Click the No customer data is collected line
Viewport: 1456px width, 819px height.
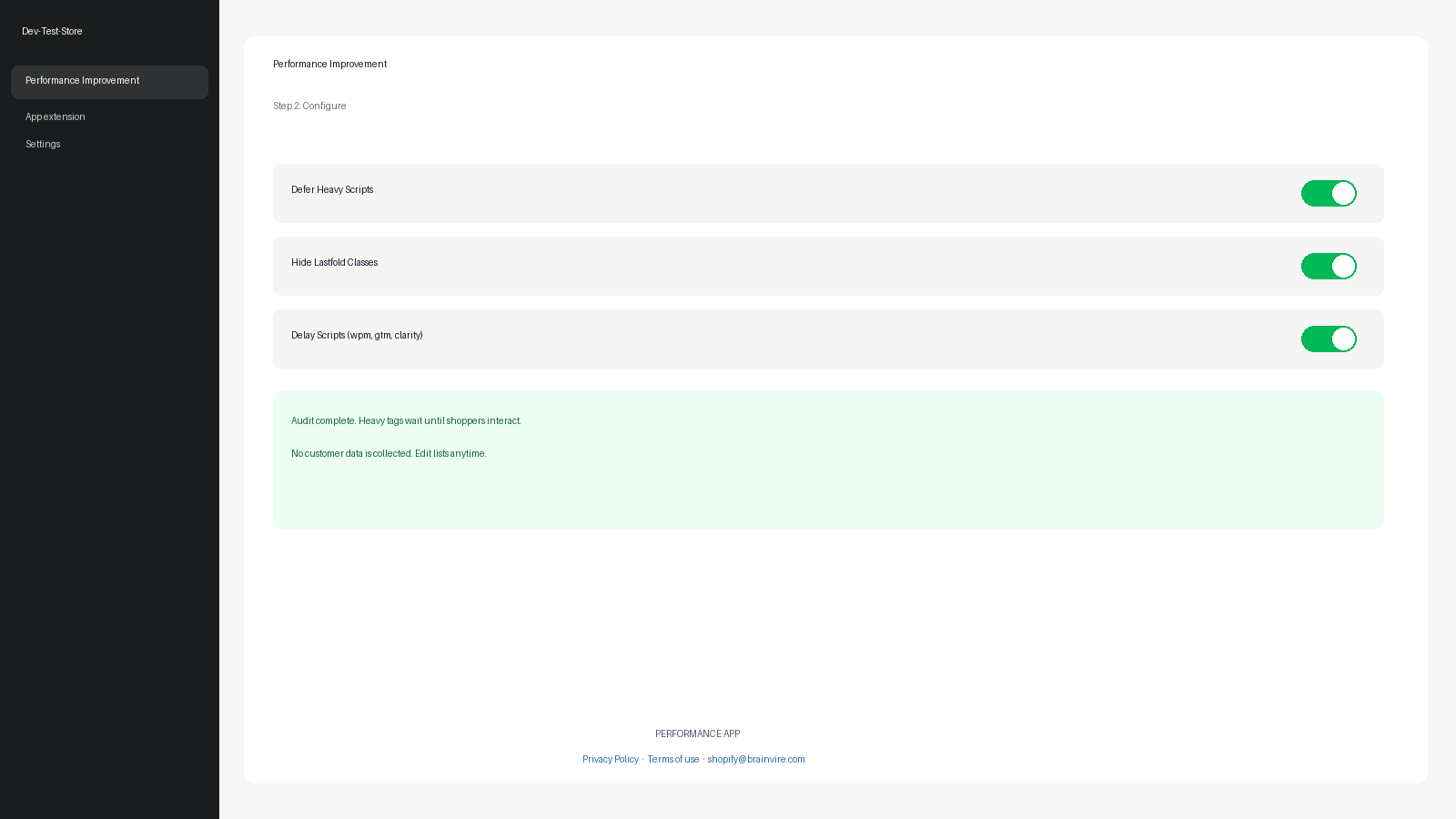389,453
